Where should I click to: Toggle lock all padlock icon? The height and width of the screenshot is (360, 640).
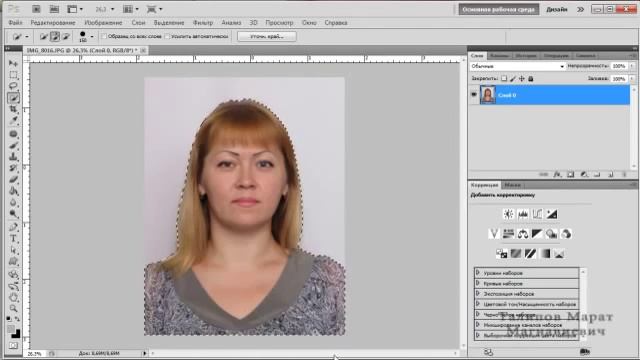coord(531,78)
